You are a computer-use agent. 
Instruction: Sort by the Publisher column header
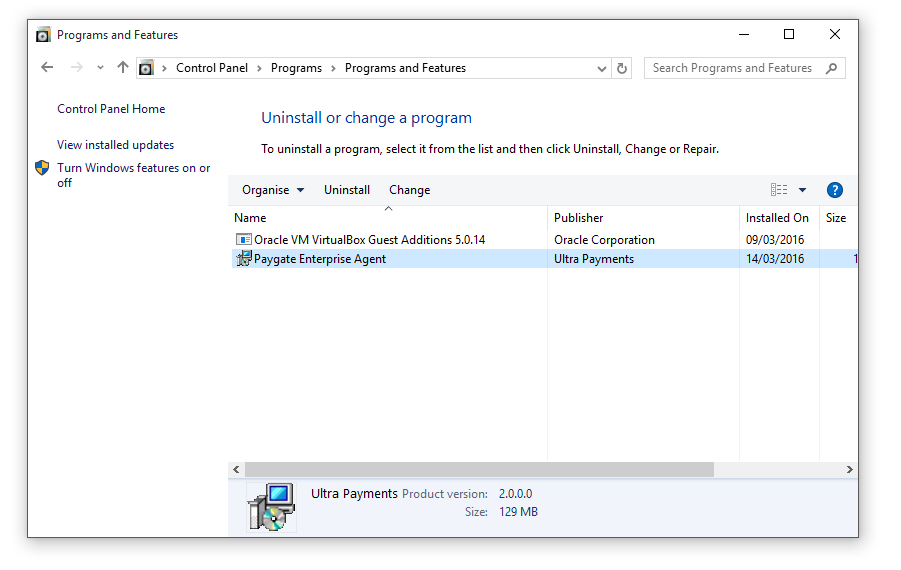pos(643,218)
